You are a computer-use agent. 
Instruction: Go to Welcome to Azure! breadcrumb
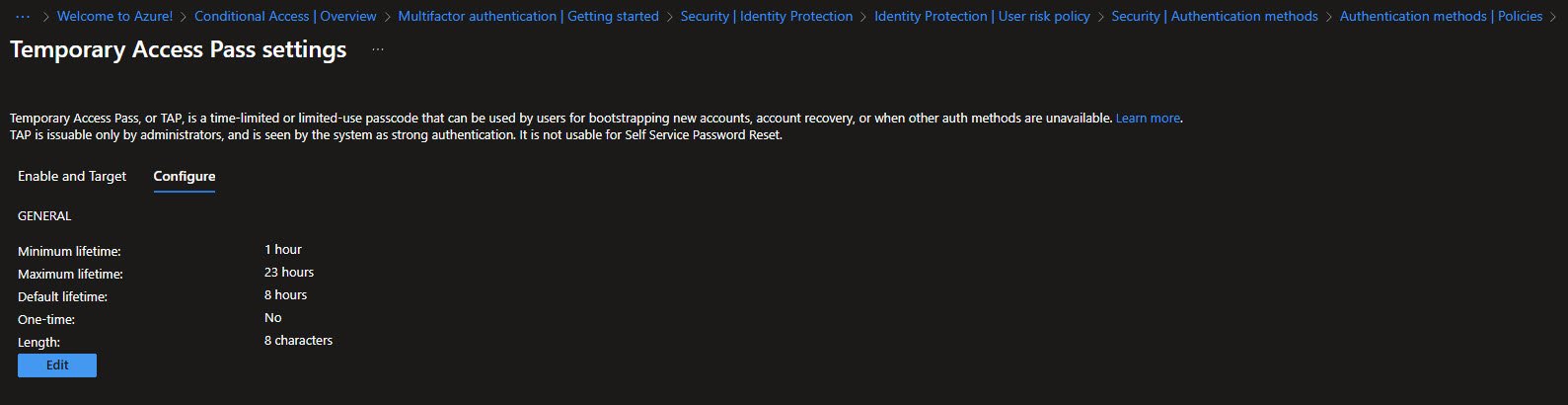click(114, 17)
